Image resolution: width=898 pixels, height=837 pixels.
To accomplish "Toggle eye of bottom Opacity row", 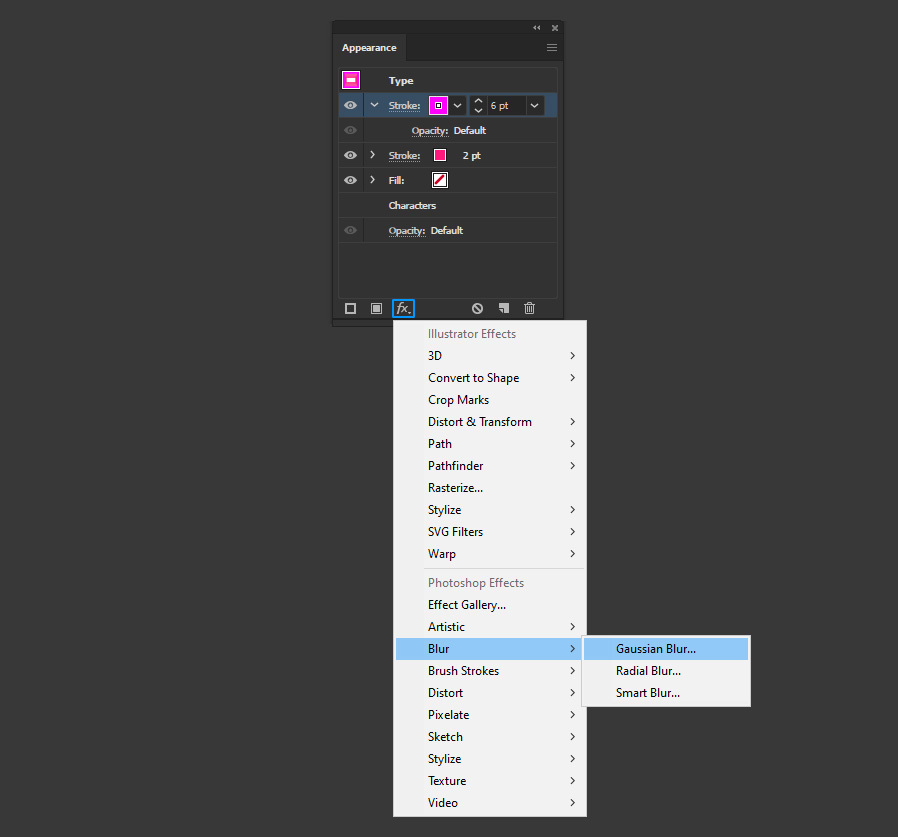I will click(x=350, y=230).
